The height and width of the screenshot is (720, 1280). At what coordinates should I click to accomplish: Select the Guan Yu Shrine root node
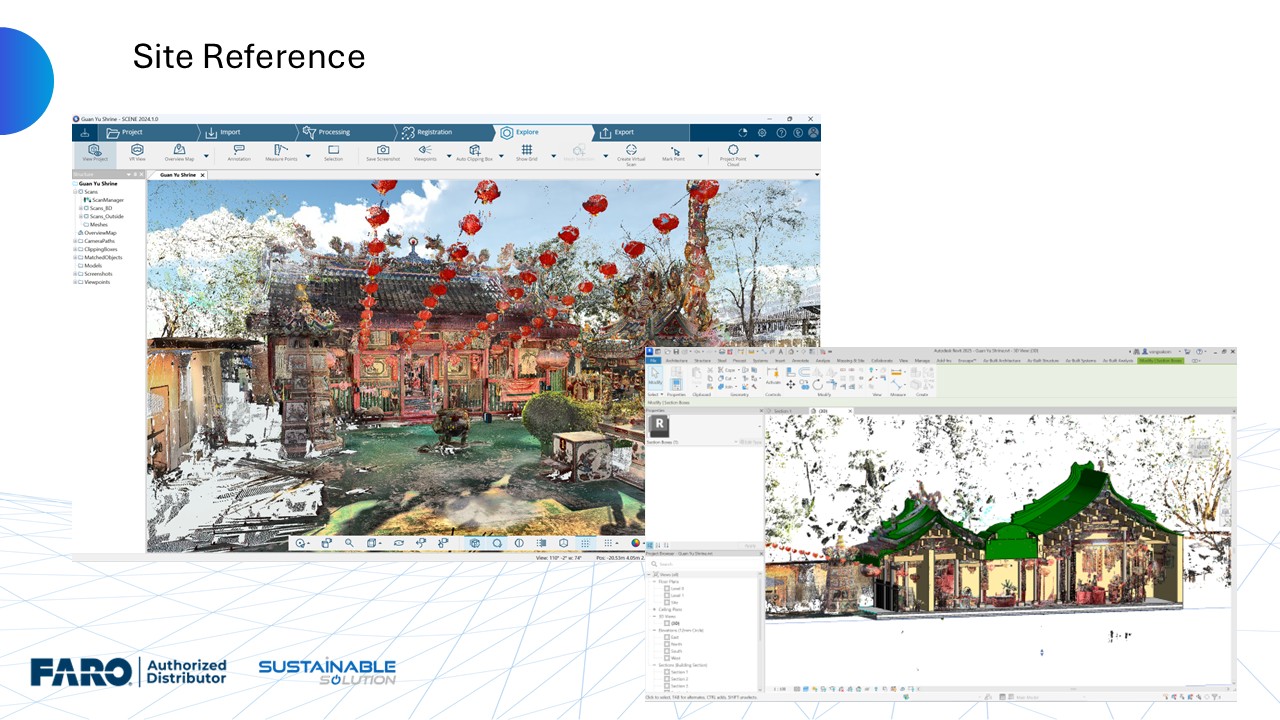[x=96, y=184]
